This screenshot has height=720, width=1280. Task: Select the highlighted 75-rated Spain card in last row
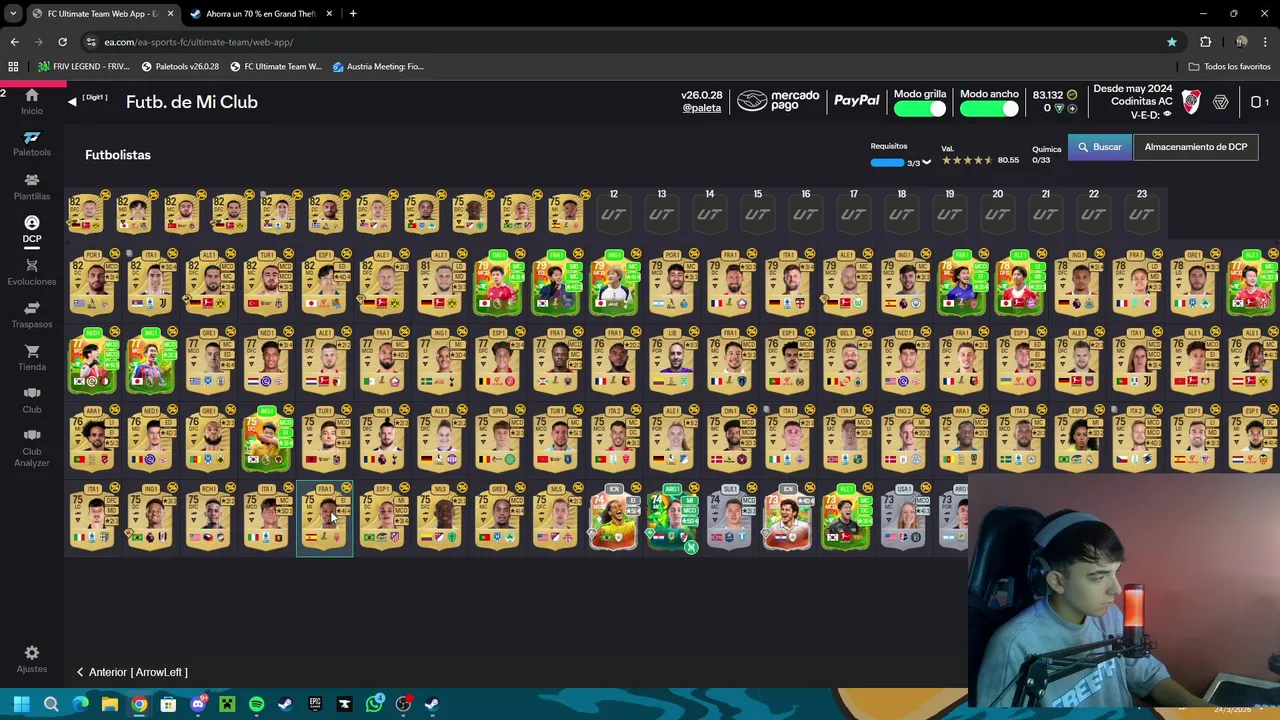pos(324,517)
